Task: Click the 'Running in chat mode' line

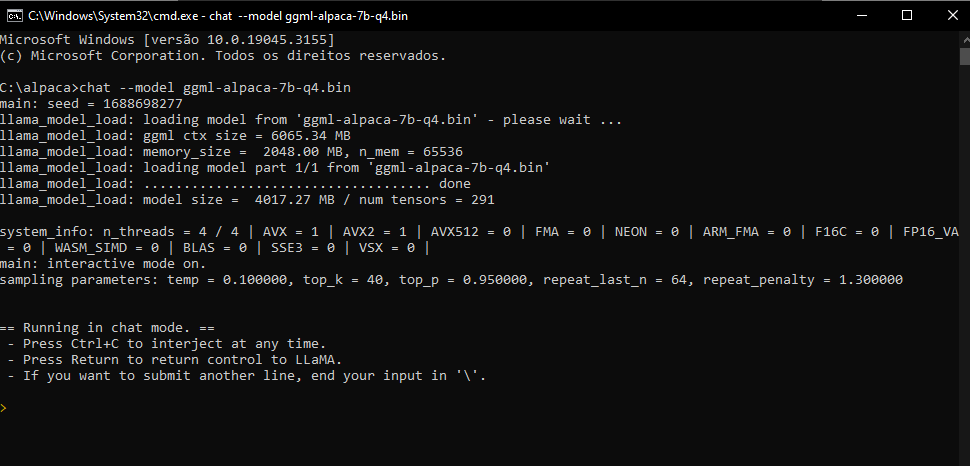Action: (x=107, y=327)
